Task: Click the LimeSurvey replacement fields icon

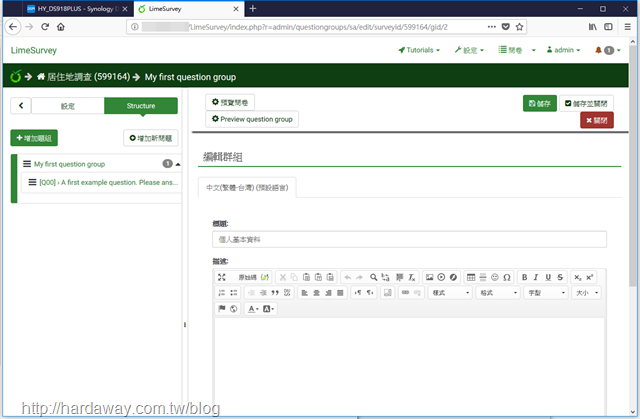Action: (265, 277)
